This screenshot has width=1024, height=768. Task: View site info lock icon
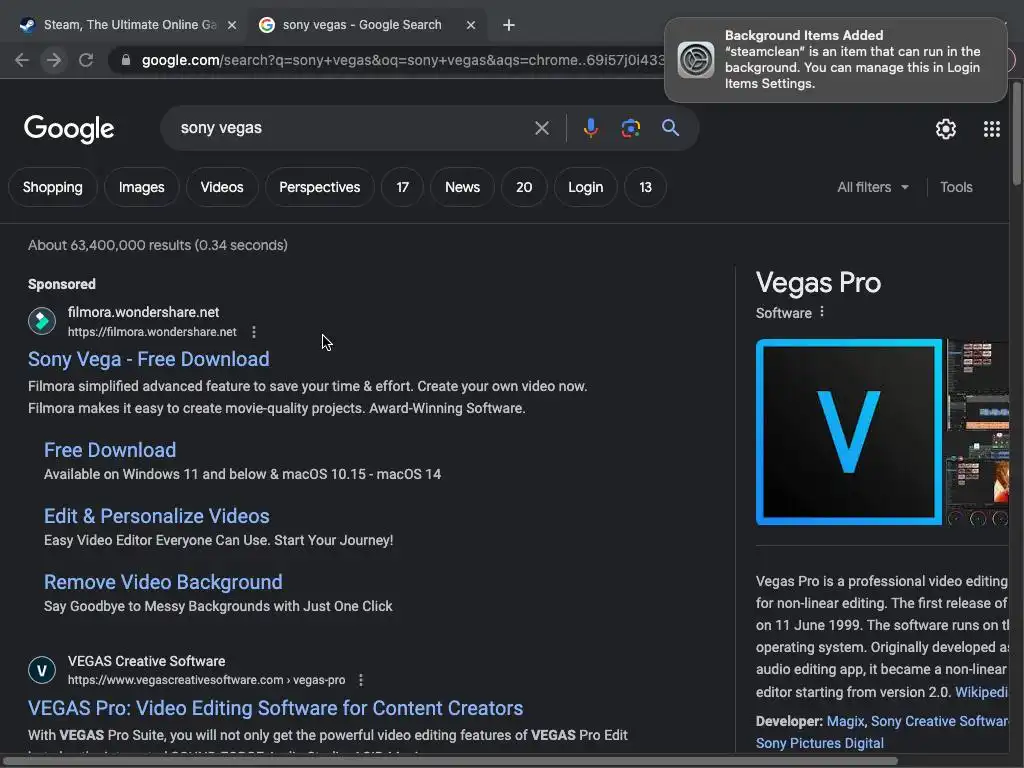click(126, 60)
